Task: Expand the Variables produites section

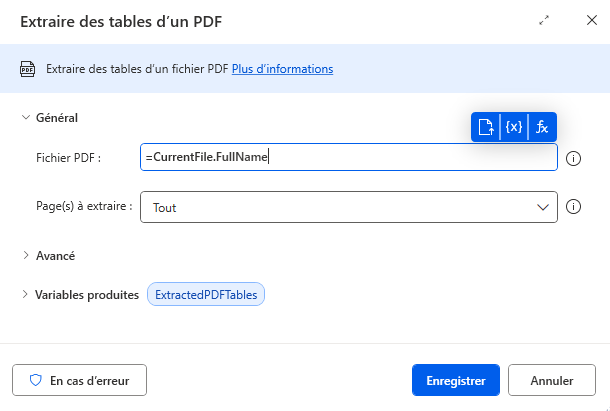Action: click(x=26, y=294)
